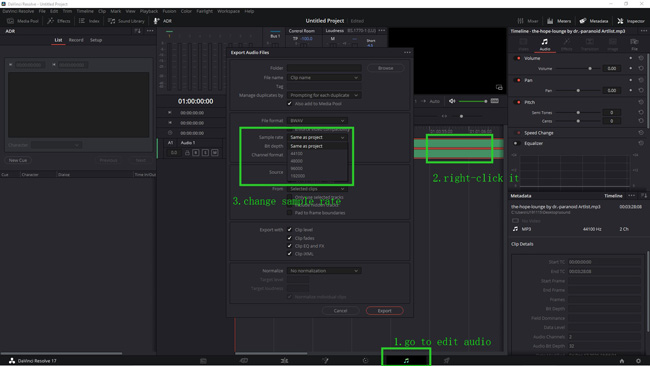Open the Deliver page (rocket icon)
Image resolution: width=650 pixels, height=366 pixels.
(446, 361)
